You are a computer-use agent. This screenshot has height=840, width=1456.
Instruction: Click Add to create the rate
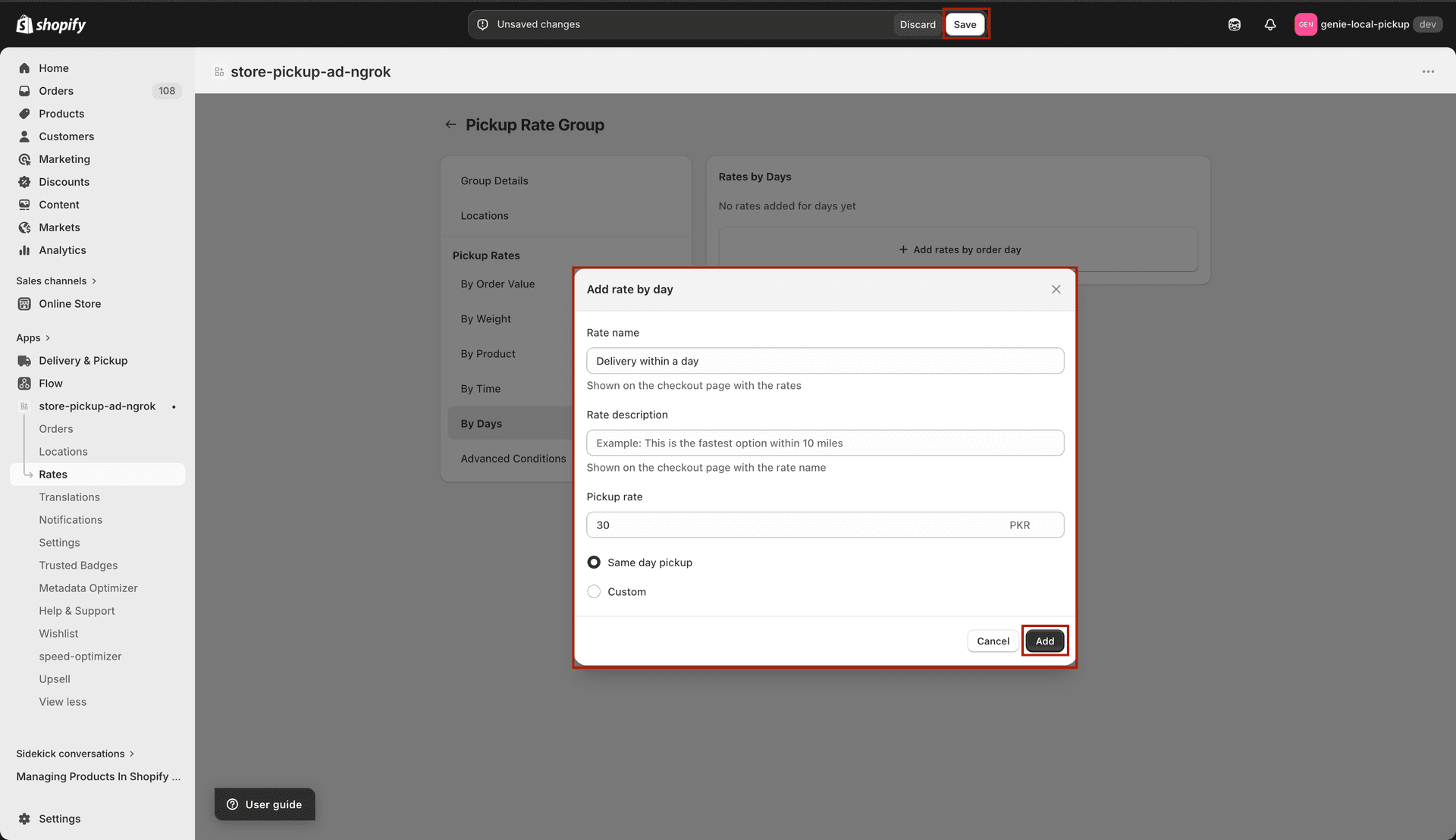click(1044, 641)
